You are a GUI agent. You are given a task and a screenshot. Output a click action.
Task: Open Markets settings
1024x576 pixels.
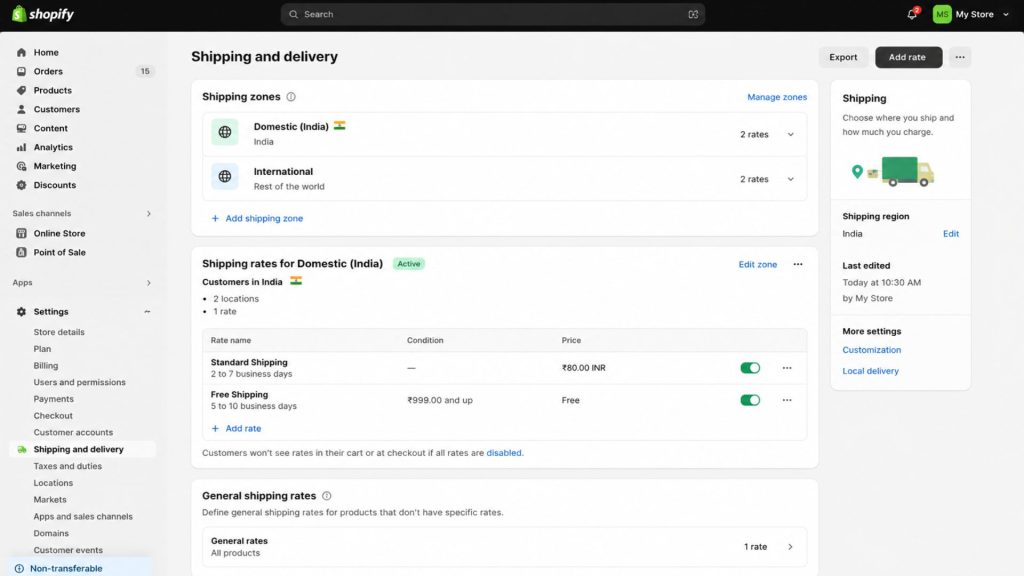click(50, 499)
